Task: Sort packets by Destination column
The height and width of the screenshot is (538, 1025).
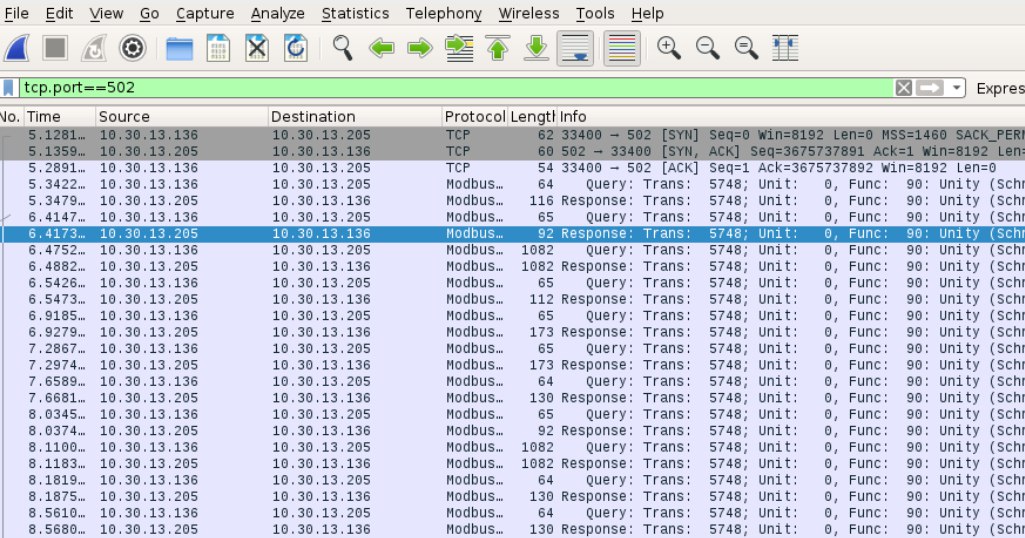Action: click(355, 116)
